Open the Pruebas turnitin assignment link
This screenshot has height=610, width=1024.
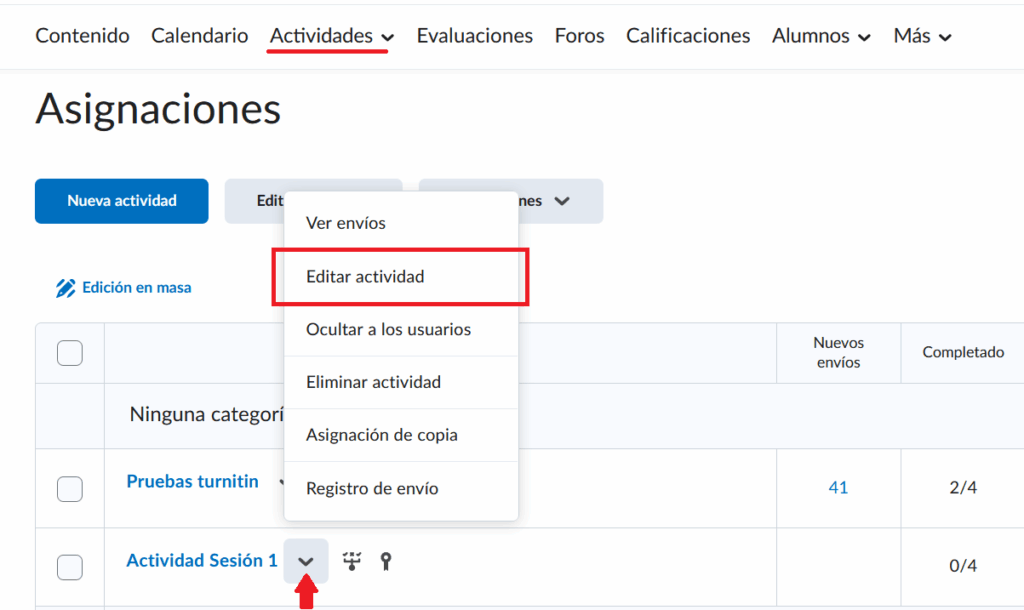[x=192, y=481]
